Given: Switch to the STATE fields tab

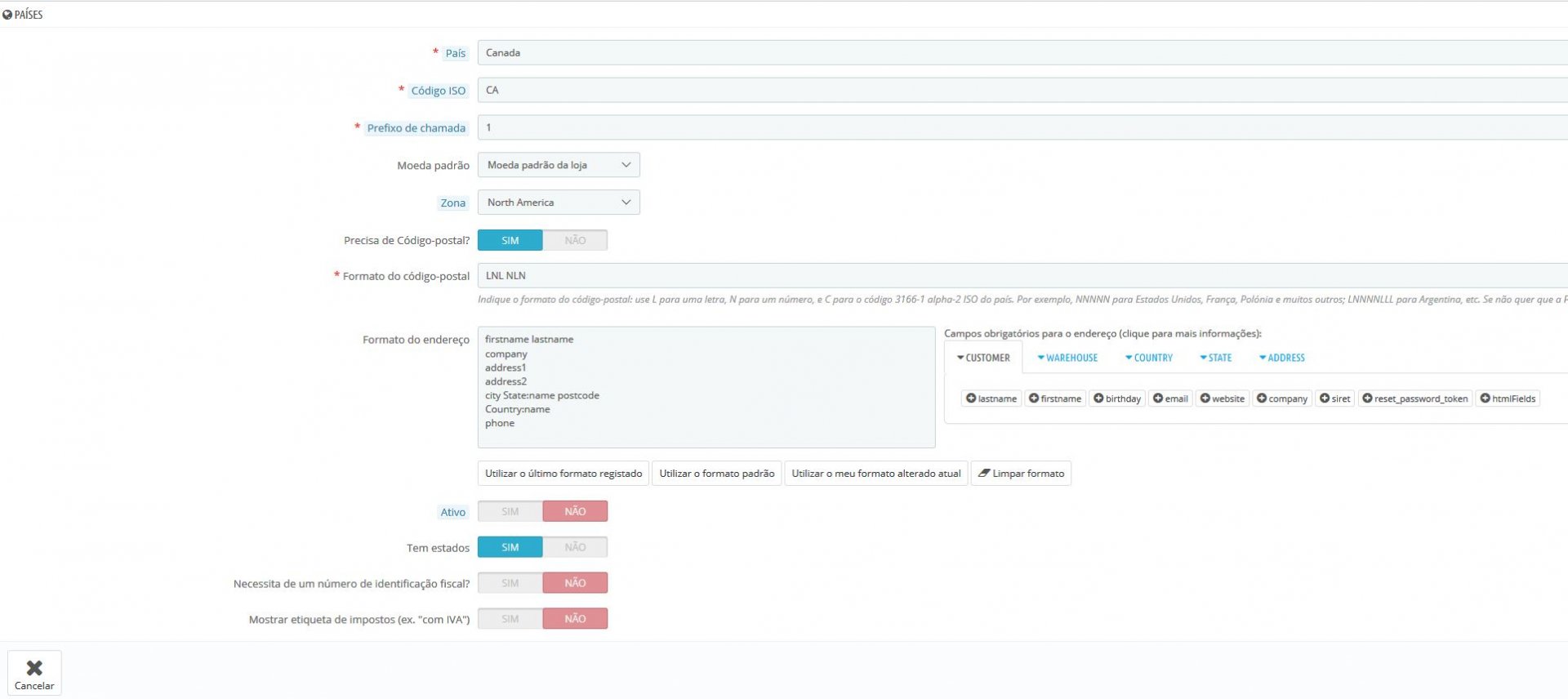Looking at the screenshot, I should click(1216, 358).
